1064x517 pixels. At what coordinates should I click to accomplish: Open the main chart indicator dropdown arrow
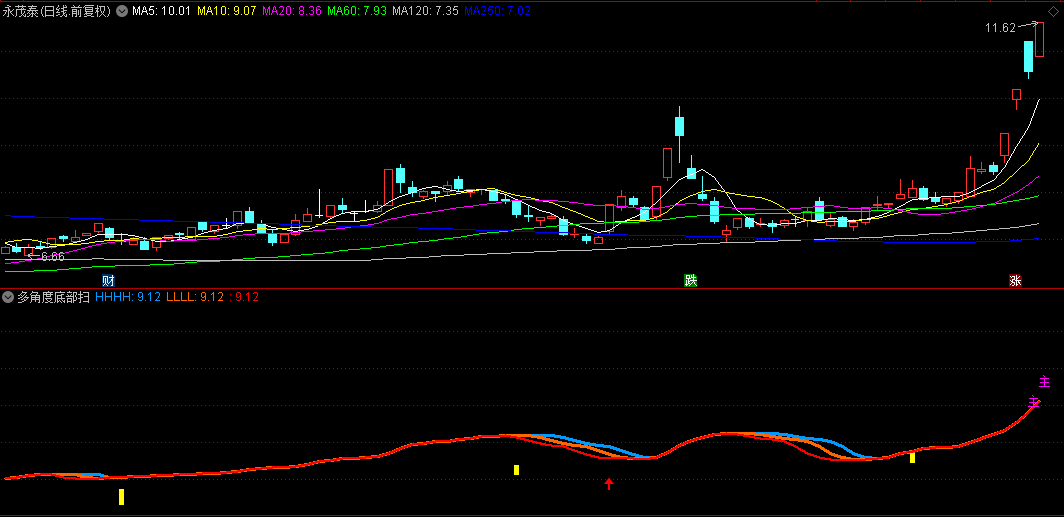(122, 11)
